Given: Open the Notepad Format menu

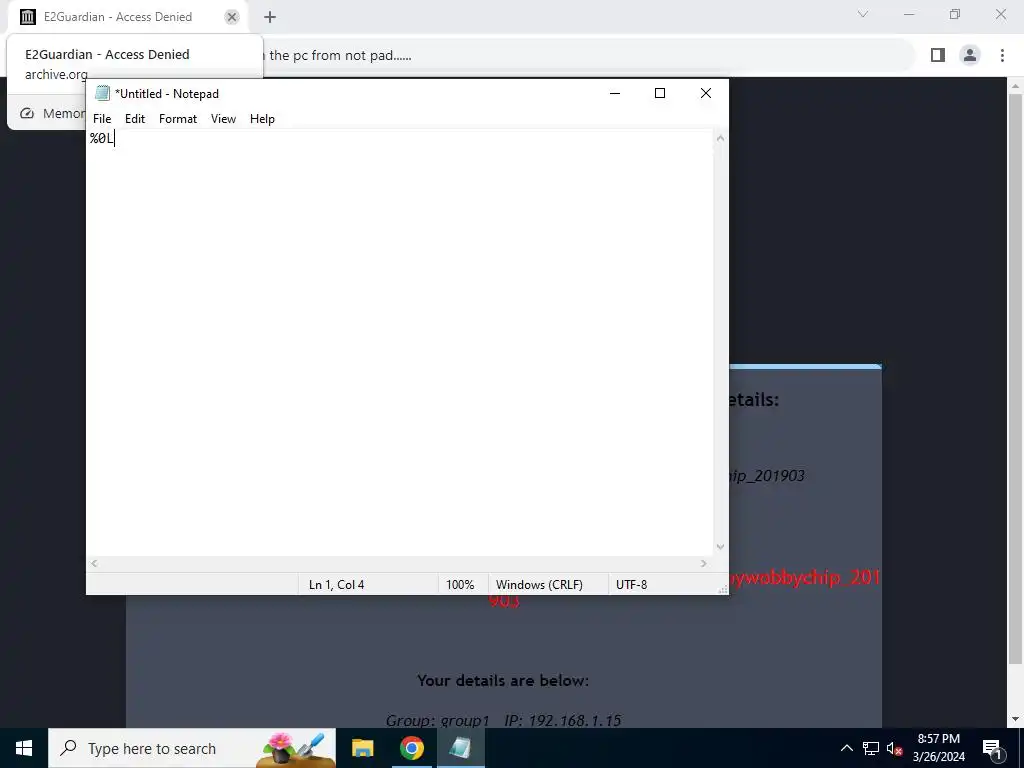Looking at the screenshot, I should [178, 119].
